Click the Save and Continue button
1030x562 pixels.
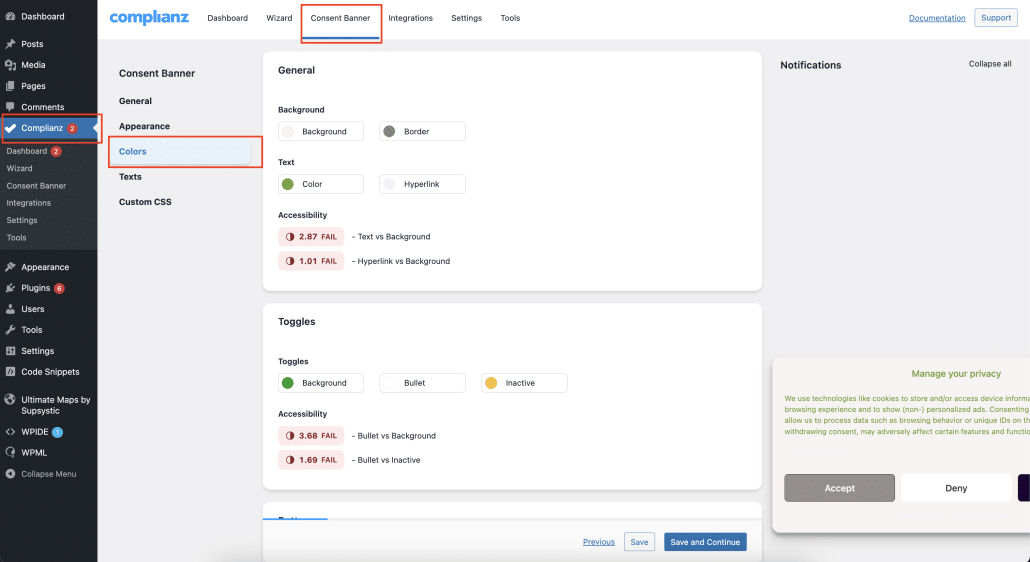(x=705, y=542)
